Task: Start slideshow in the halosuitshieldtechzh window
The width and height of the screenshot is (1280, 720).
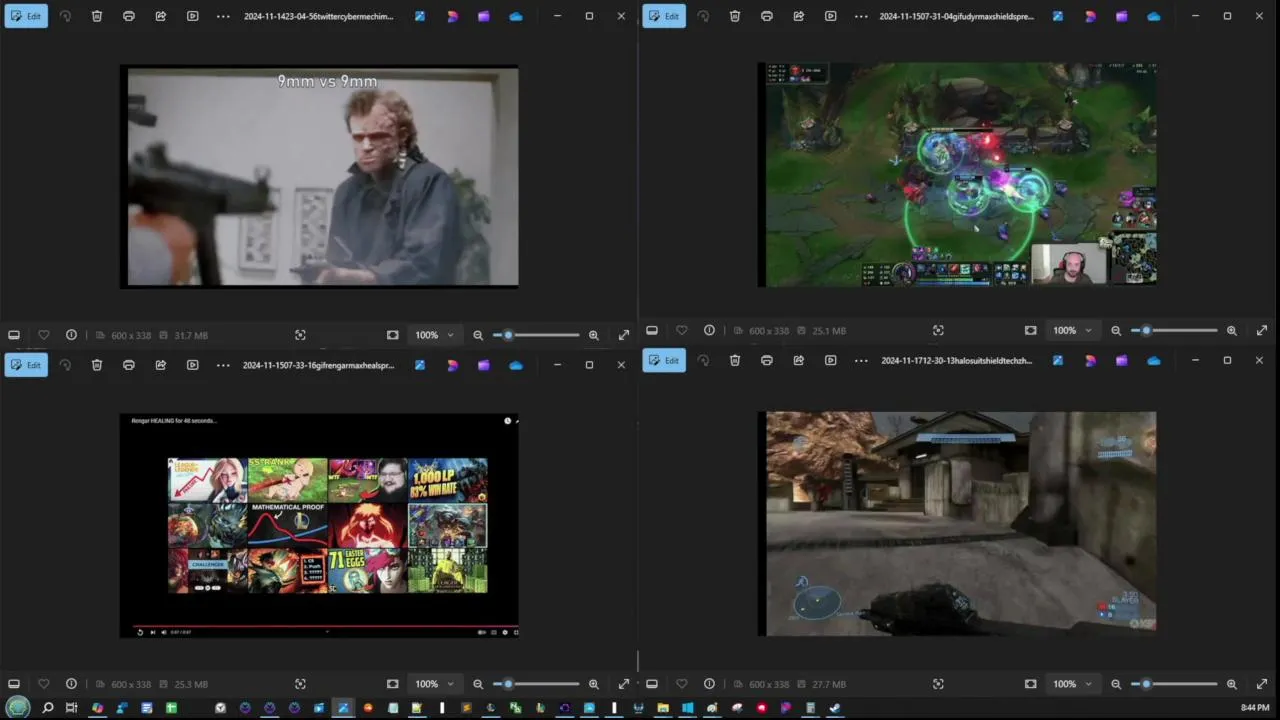Action: click(x=831, y=360)
